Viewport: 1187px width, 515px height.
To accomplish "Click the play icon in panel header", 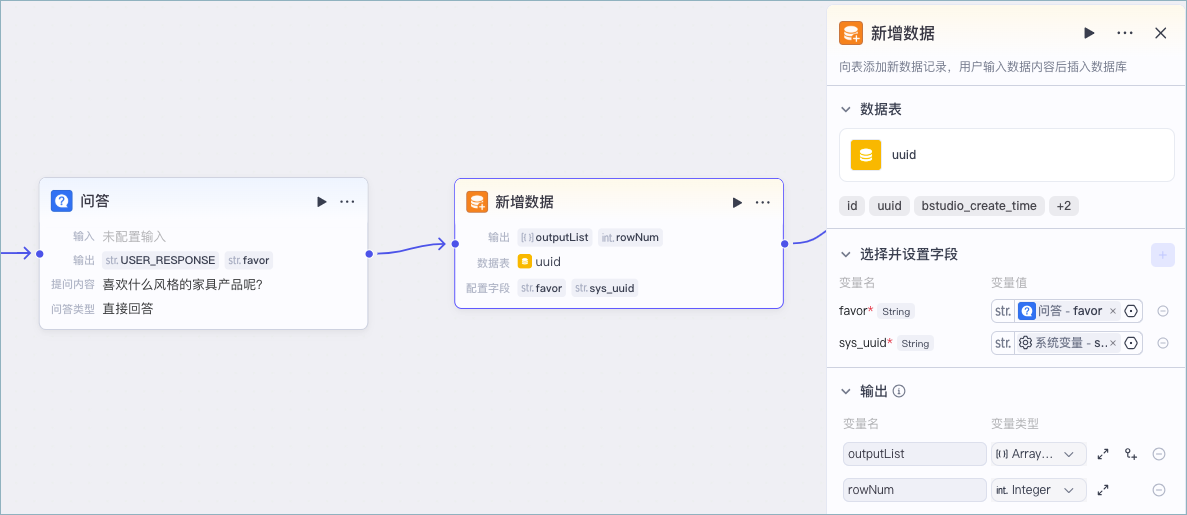I will pos(1089,33).
